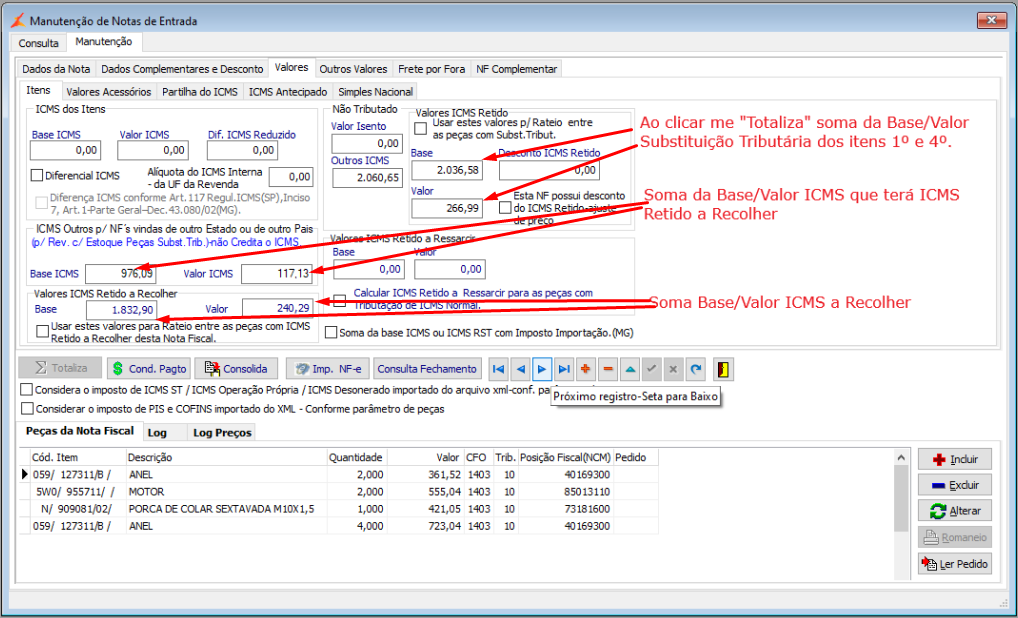1018x618 pixels.
Task: Jump to last record arrow
Action: 564,369
